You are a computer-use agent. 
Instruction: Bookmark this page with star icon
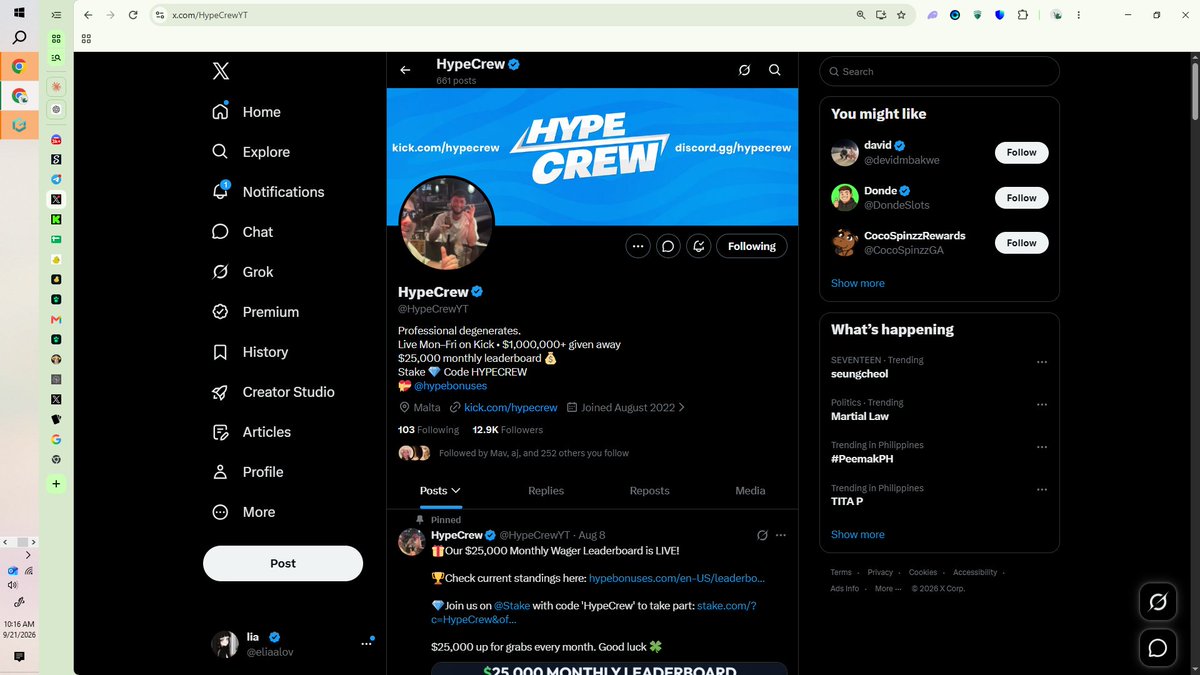click(901, 15)
